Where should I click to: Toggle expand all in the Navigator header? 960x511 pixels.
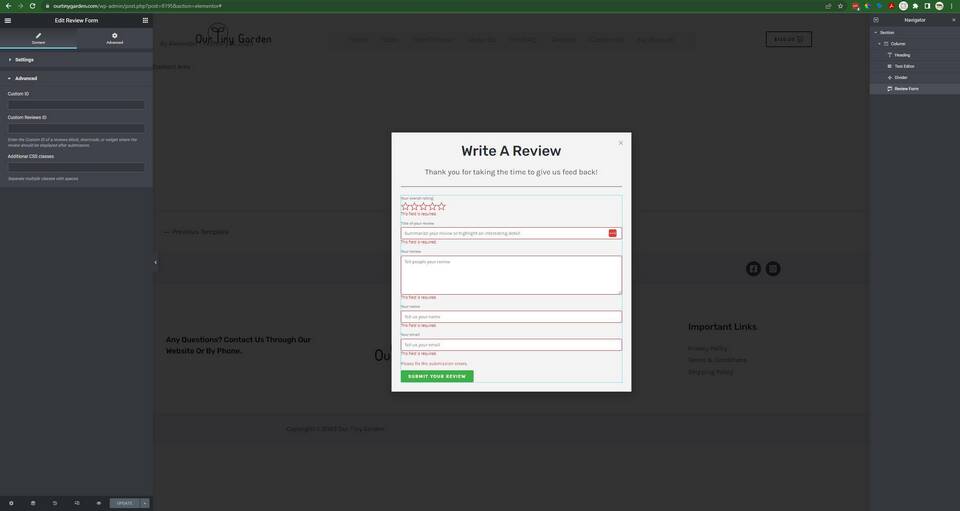[x=876, y=20]
